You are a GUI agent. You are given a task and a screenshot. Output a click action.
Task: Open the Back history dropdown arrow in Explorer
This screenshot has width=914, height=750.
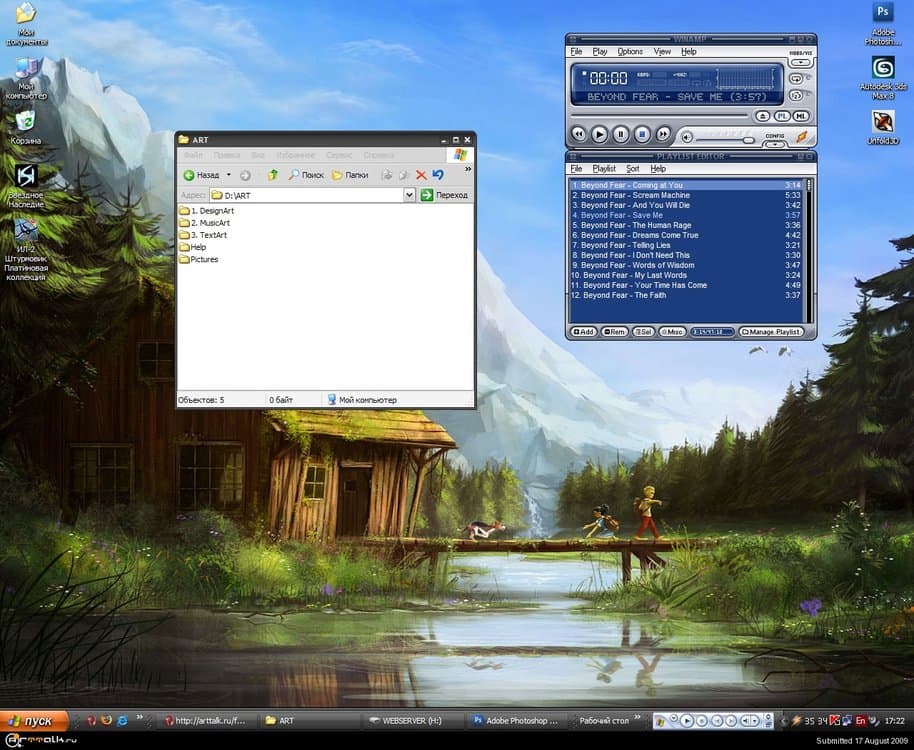coord(228,175)
